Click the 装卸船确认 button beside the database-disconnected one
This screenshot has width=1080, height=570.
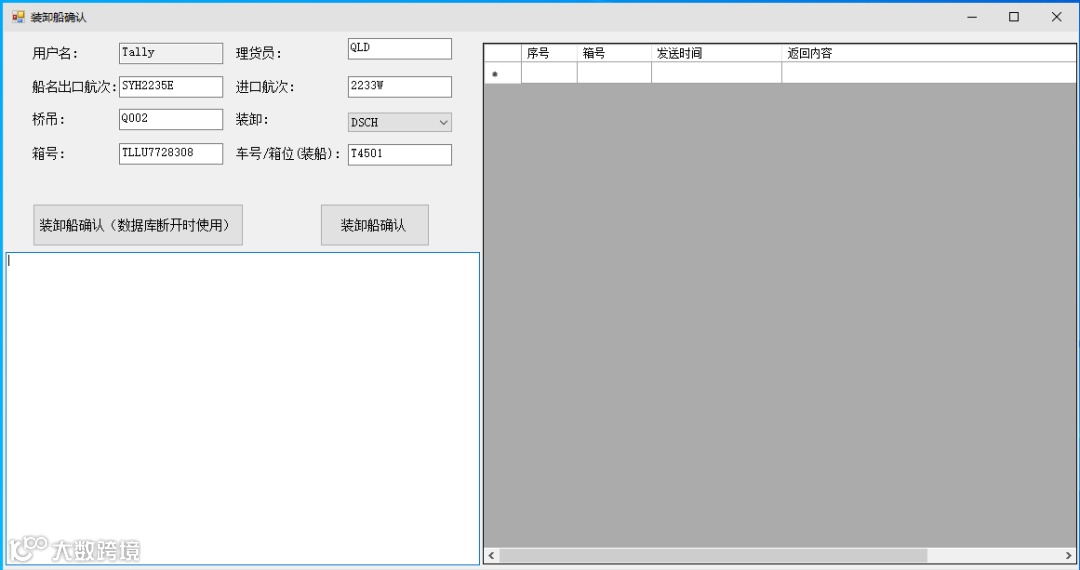(x=375, y=224)
